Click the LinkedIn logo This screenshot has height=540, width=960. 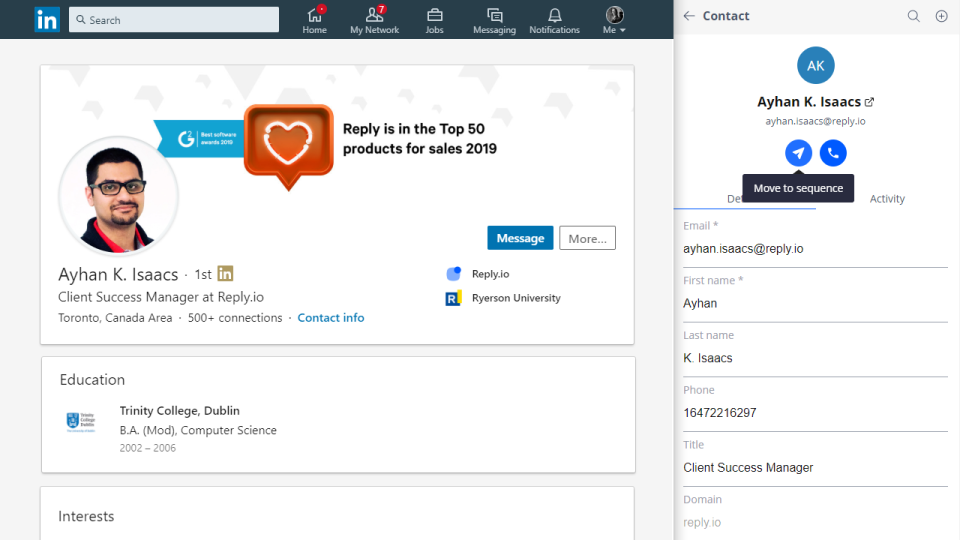coord(47,20)
